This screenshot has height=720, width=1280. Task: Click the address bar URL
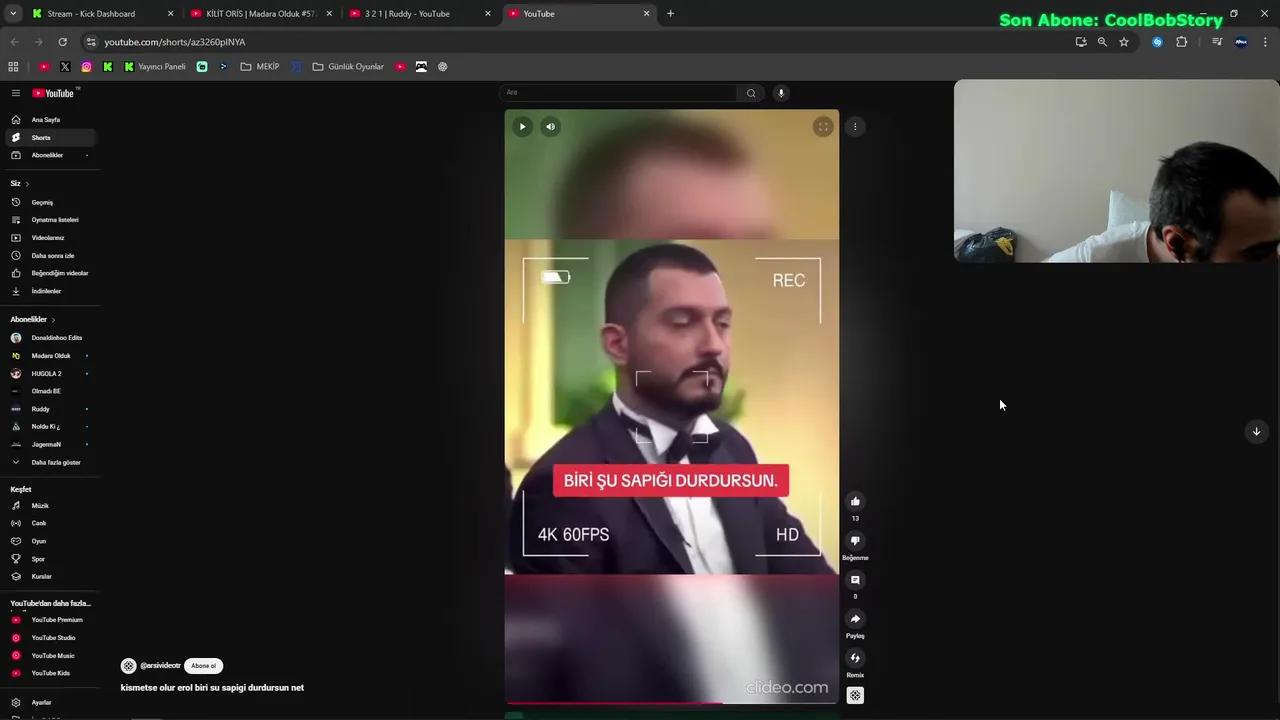(175, 42)
